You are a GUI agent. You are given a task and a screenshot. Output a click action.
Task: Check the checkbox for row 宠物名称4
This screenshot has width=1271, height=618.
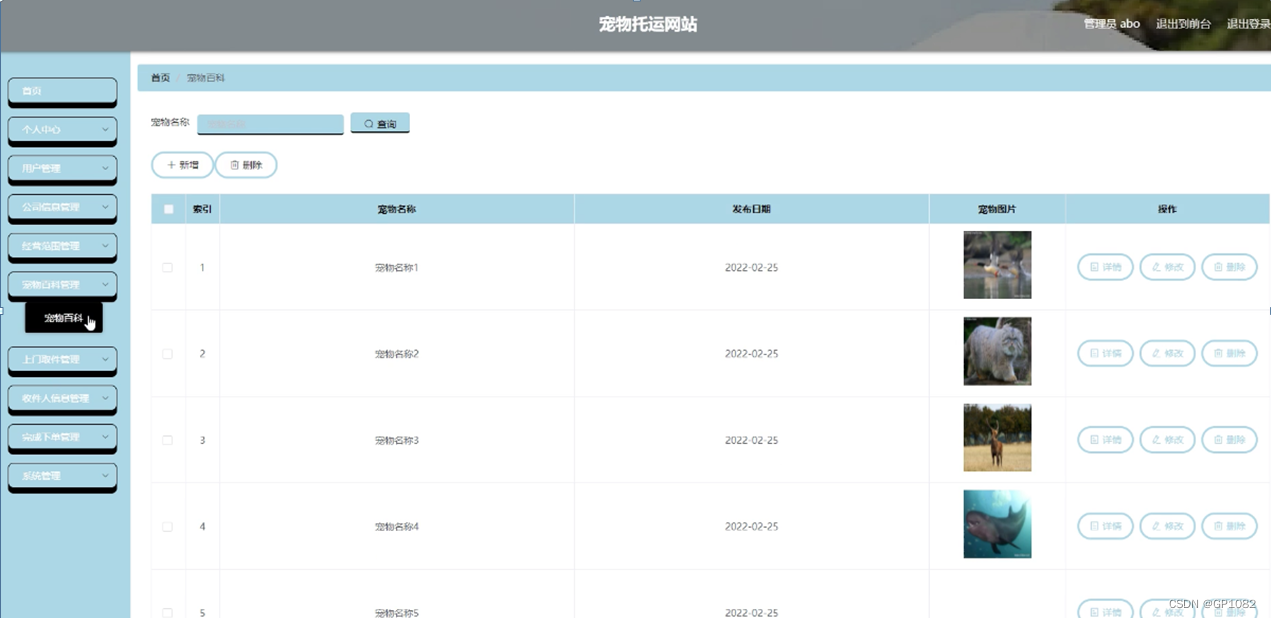168,526
